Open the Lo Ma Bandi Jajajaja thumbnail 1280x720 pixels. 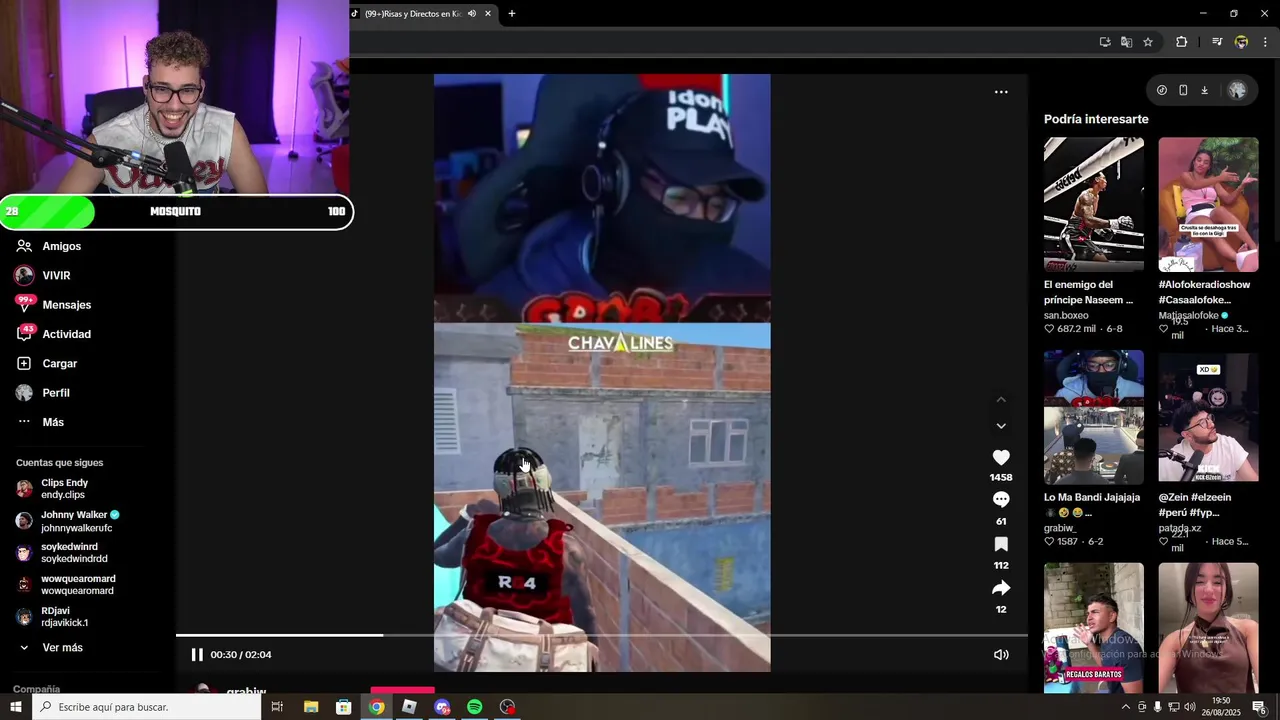pyautogui.click(x=1093, y=417)
